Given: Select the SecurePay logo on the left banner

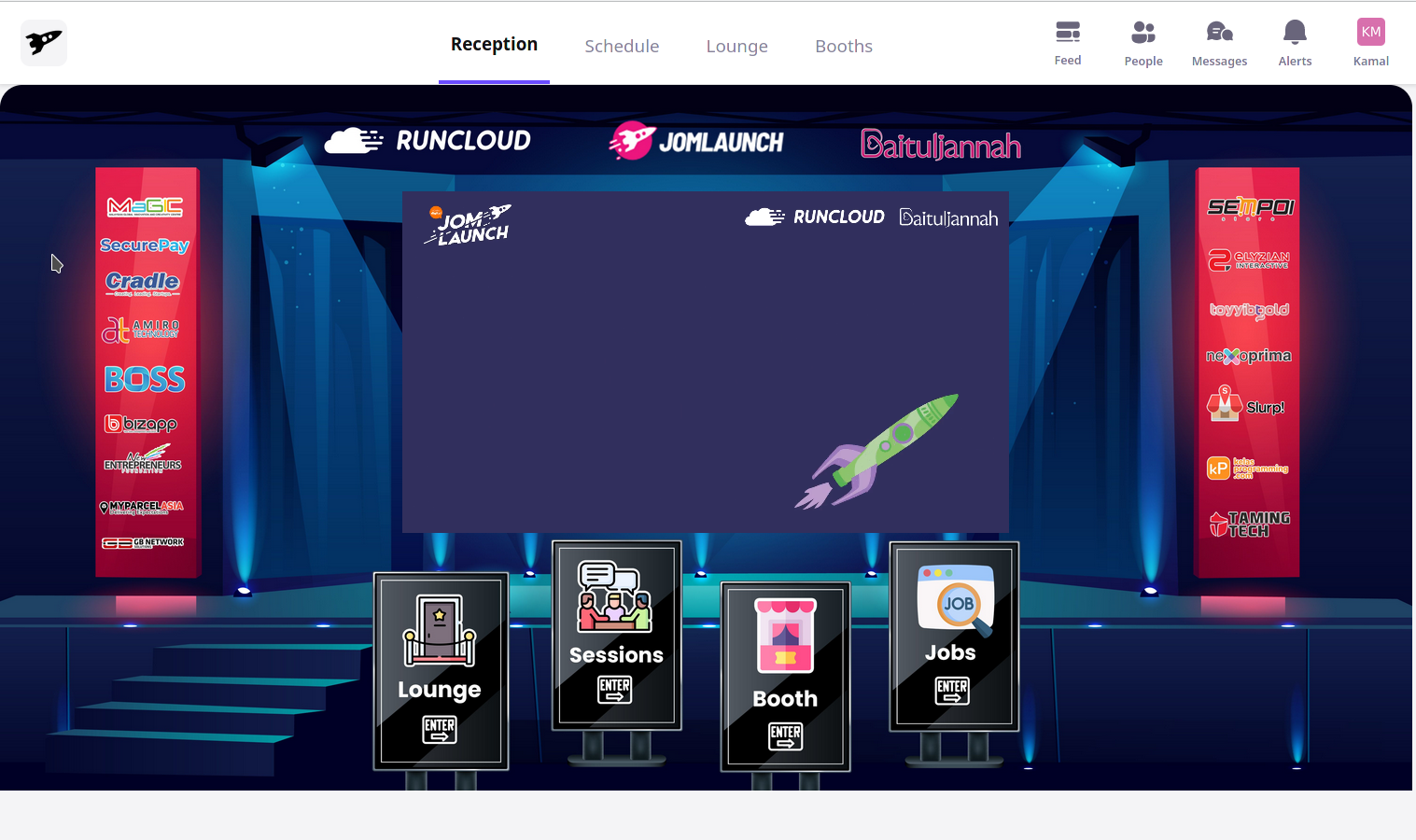Looking at the screenshot, I should pos(146,245).
